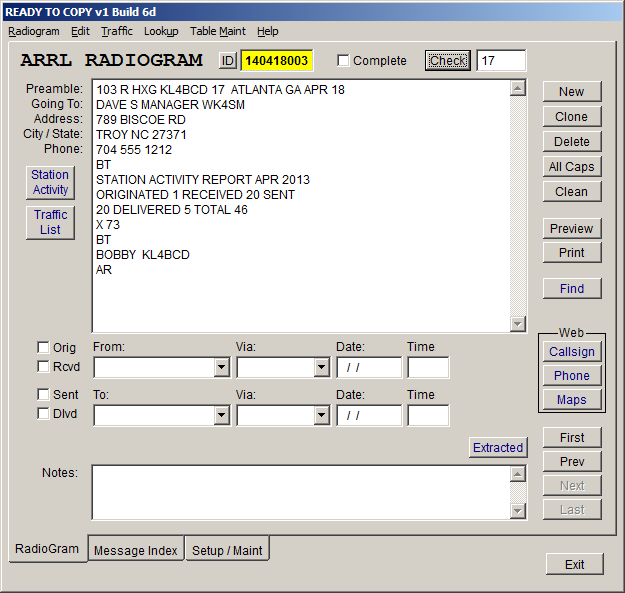Switch to the Setup / Maint tab

227,550
